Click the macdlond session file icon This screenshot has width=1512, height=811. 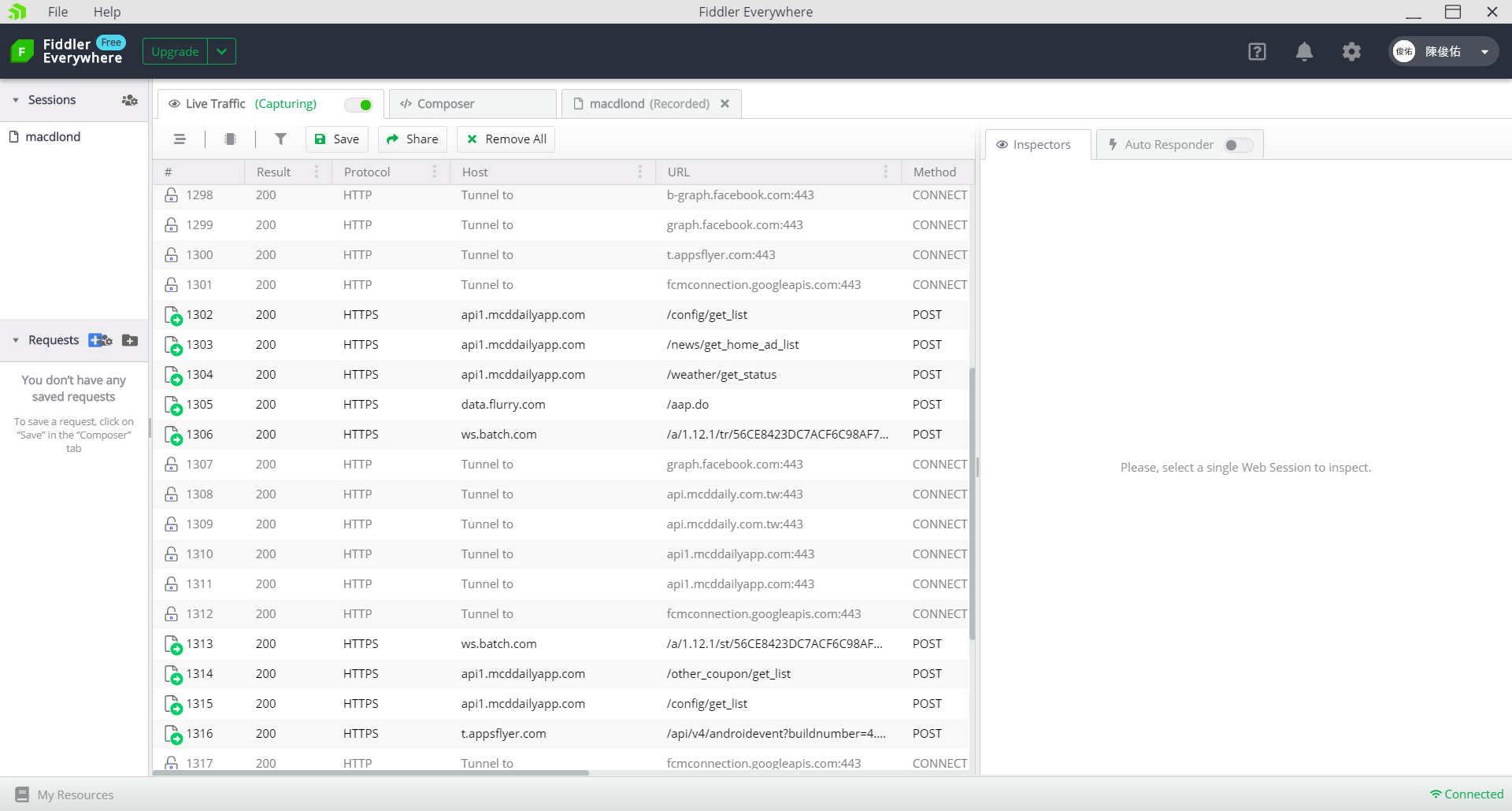(x=14, y=137)
